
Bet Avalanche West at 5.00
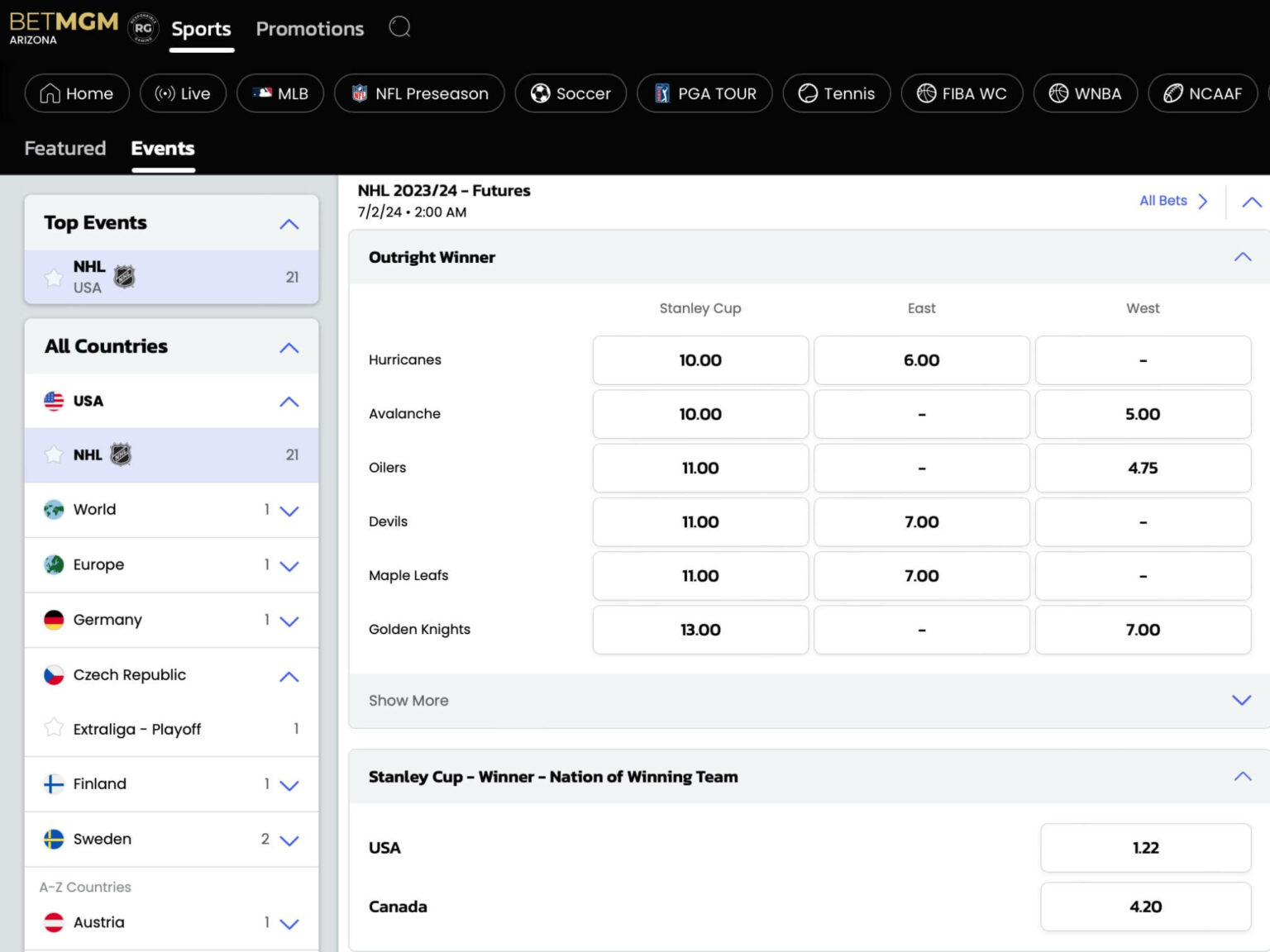pyautogui.click(x=1143, y=414)
